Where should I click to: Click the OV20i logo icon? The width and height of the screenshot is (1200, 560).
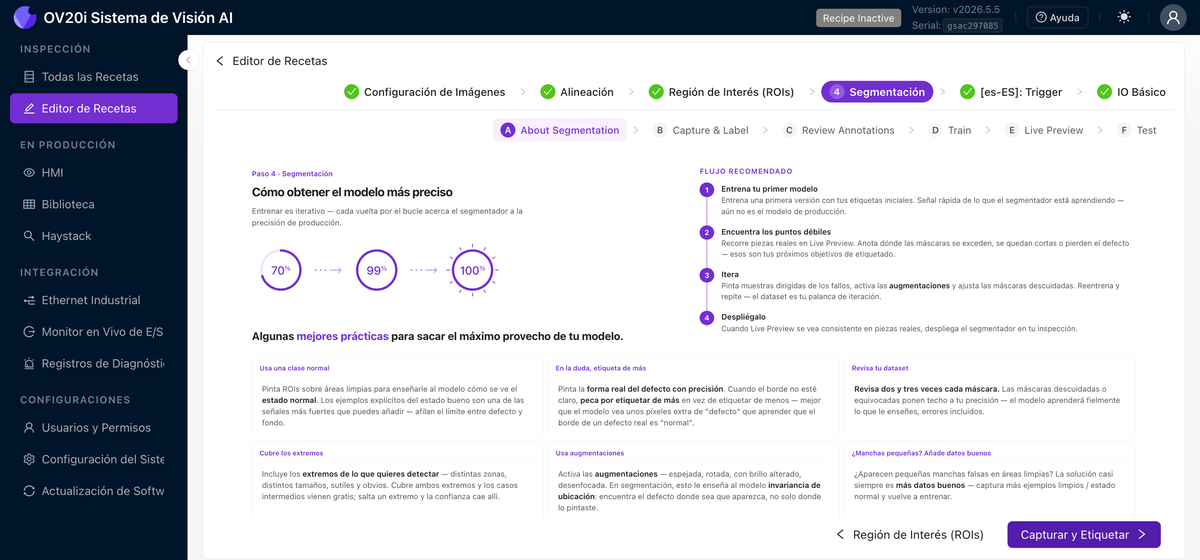pyautogui.click(x=25, y=18)
